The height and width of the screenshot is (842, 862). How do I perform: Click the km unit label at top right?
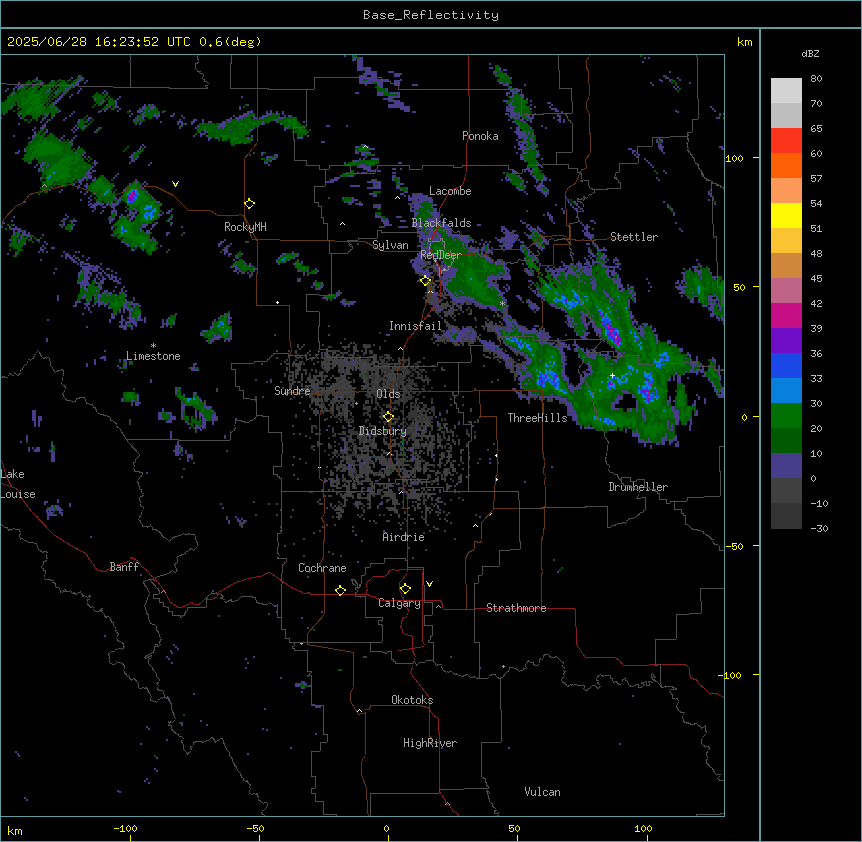(x=744, y=42)
